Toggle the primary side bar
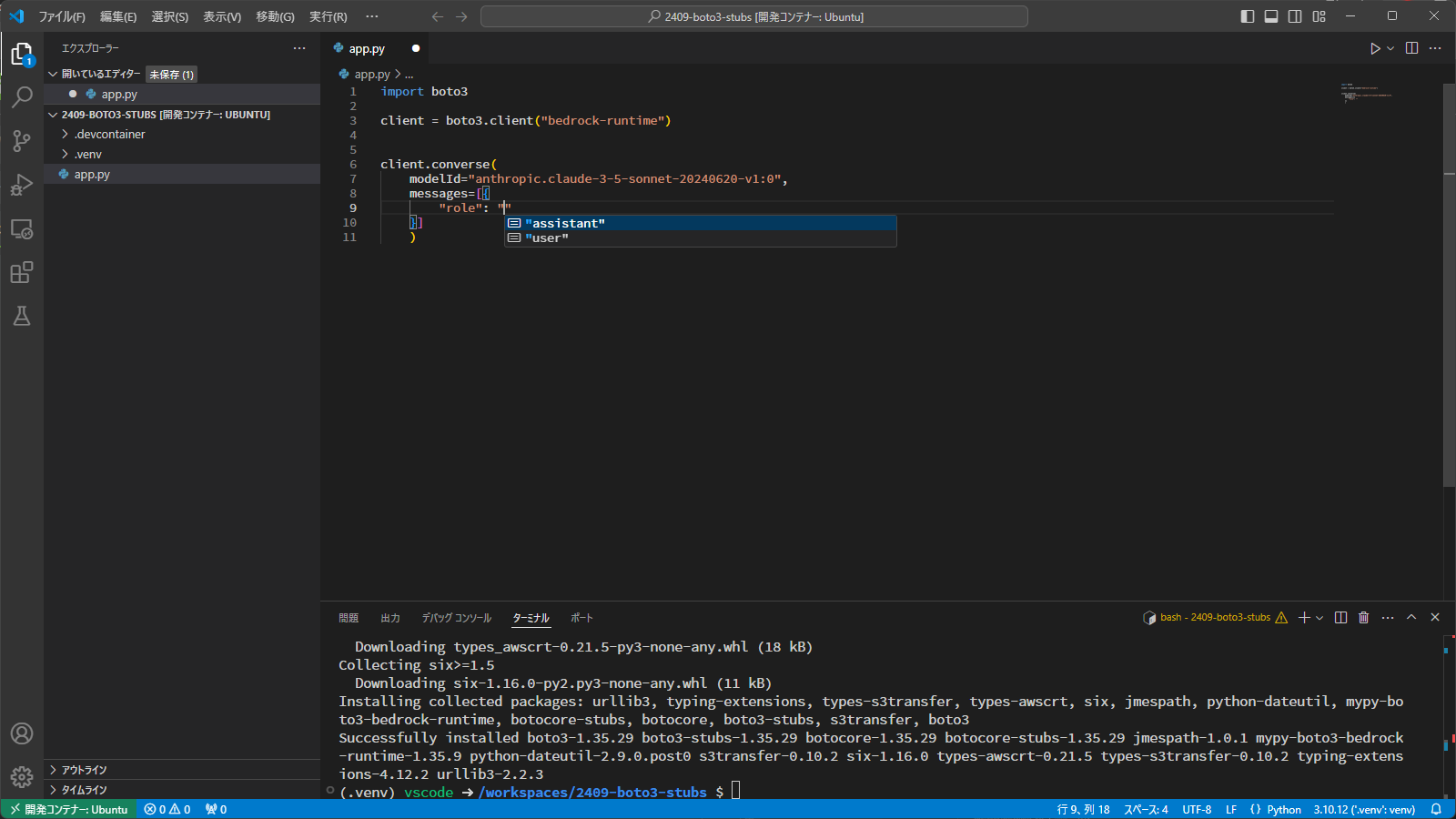Image resolution: width=1456 pixels, height=819 pixels. click(x=1248, y=16)
